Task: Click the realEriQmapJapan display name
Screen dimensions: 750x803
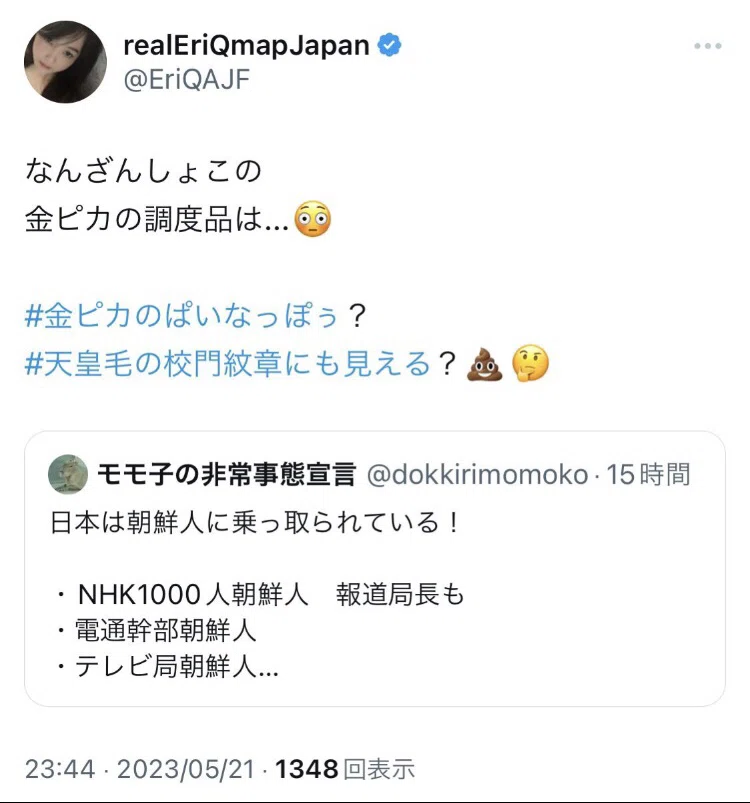Action: (246, 45)
